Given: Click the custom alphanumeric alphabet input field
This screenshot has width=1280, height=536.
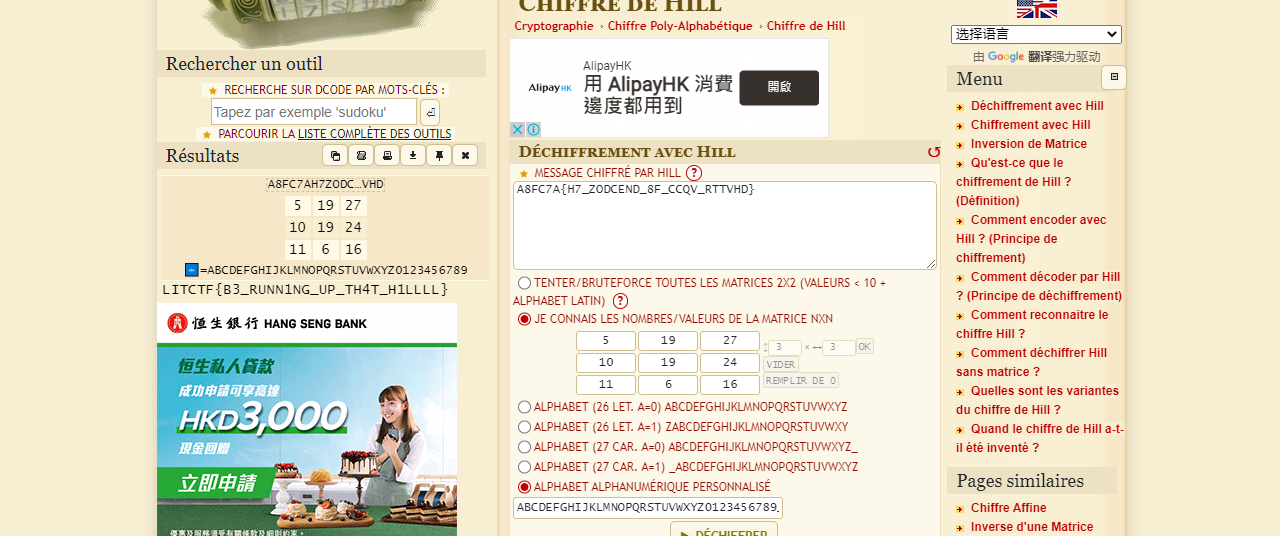Looking at the screenshot, I should pyautogui.click(x=648, y=507).
